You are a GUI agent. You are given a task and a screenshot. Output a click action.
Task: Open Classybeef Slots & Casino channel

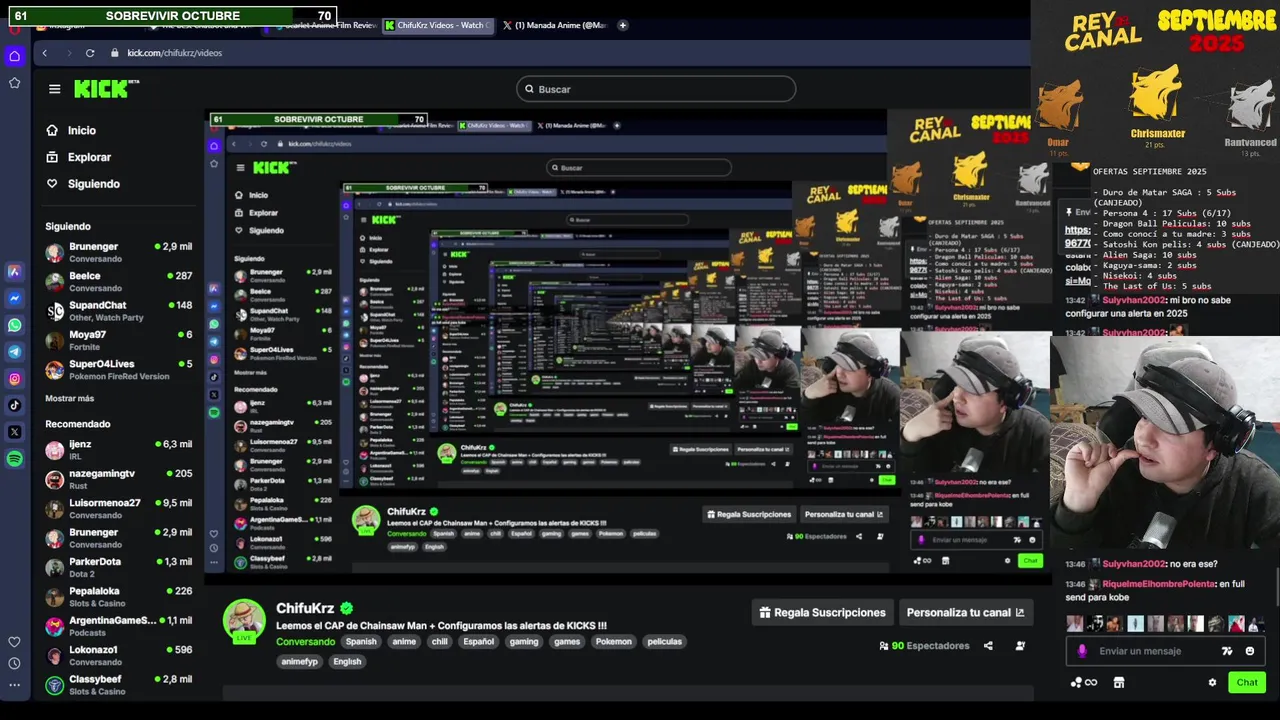click(118, 685)
